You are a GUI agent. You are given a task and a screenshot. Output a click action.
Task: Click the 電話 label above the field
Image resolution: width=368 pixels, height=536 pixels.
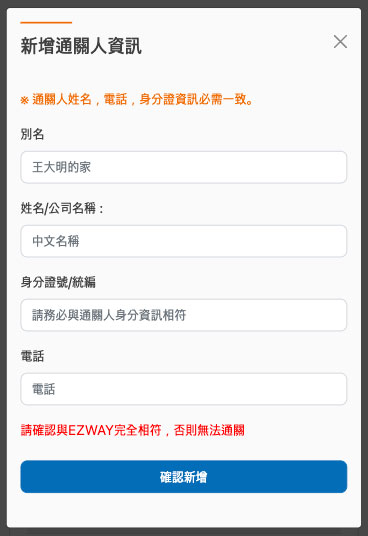[32, 356]
